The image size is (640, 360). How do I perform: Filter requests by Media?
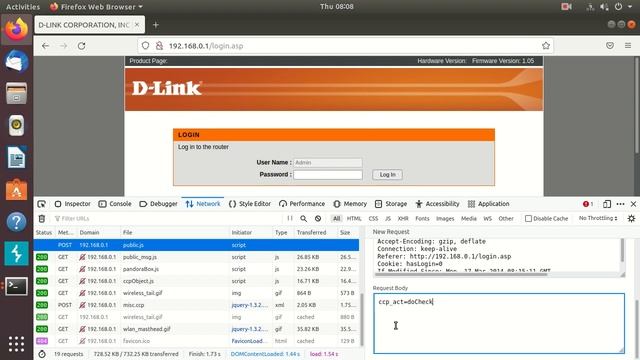(x=469, y=218)
